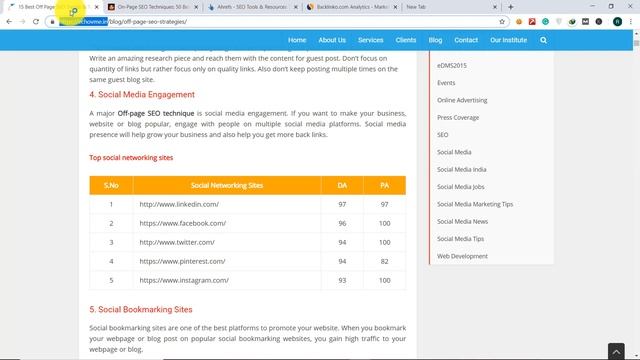This screenshot has width=640, height=360.
Task: Click the 4. Social Media Engagement heading
Action: coord(142,94)
